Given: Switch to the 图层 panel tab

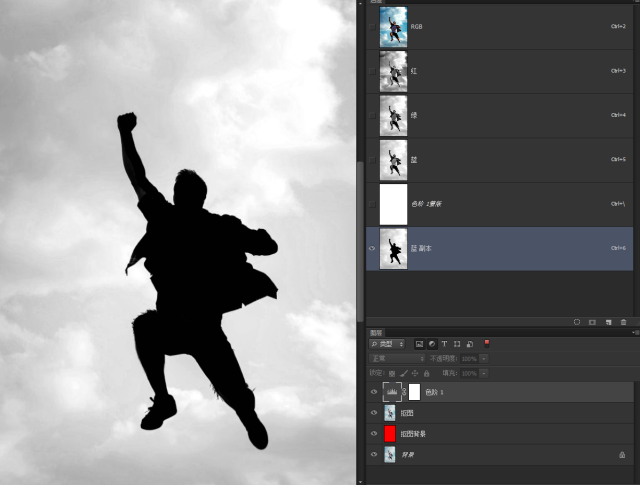Looking at the screenshot, I should click(x=376, y=332).
